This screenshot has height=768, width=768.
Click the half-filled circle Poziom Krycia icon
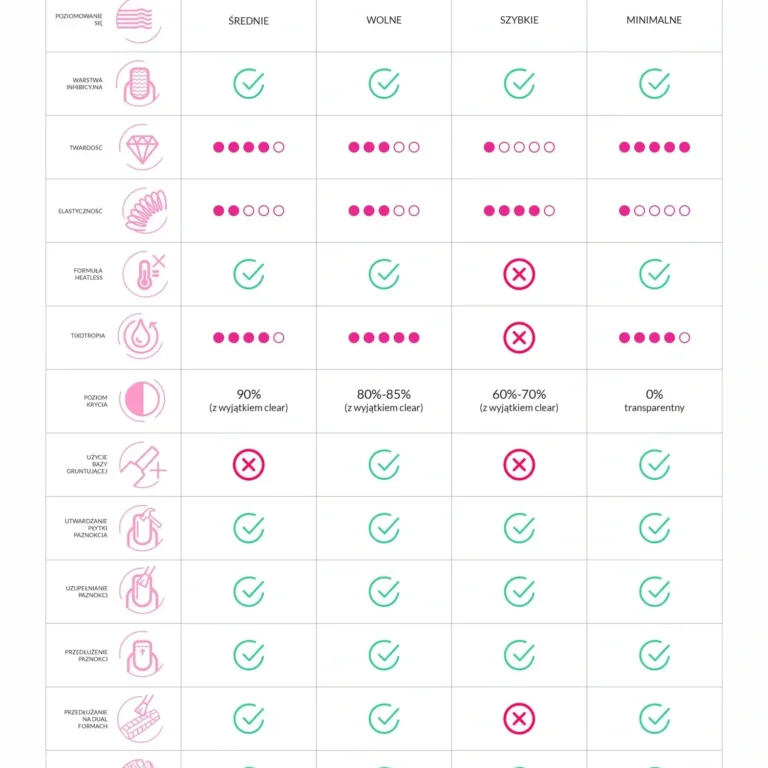click(x=141, y=400)
